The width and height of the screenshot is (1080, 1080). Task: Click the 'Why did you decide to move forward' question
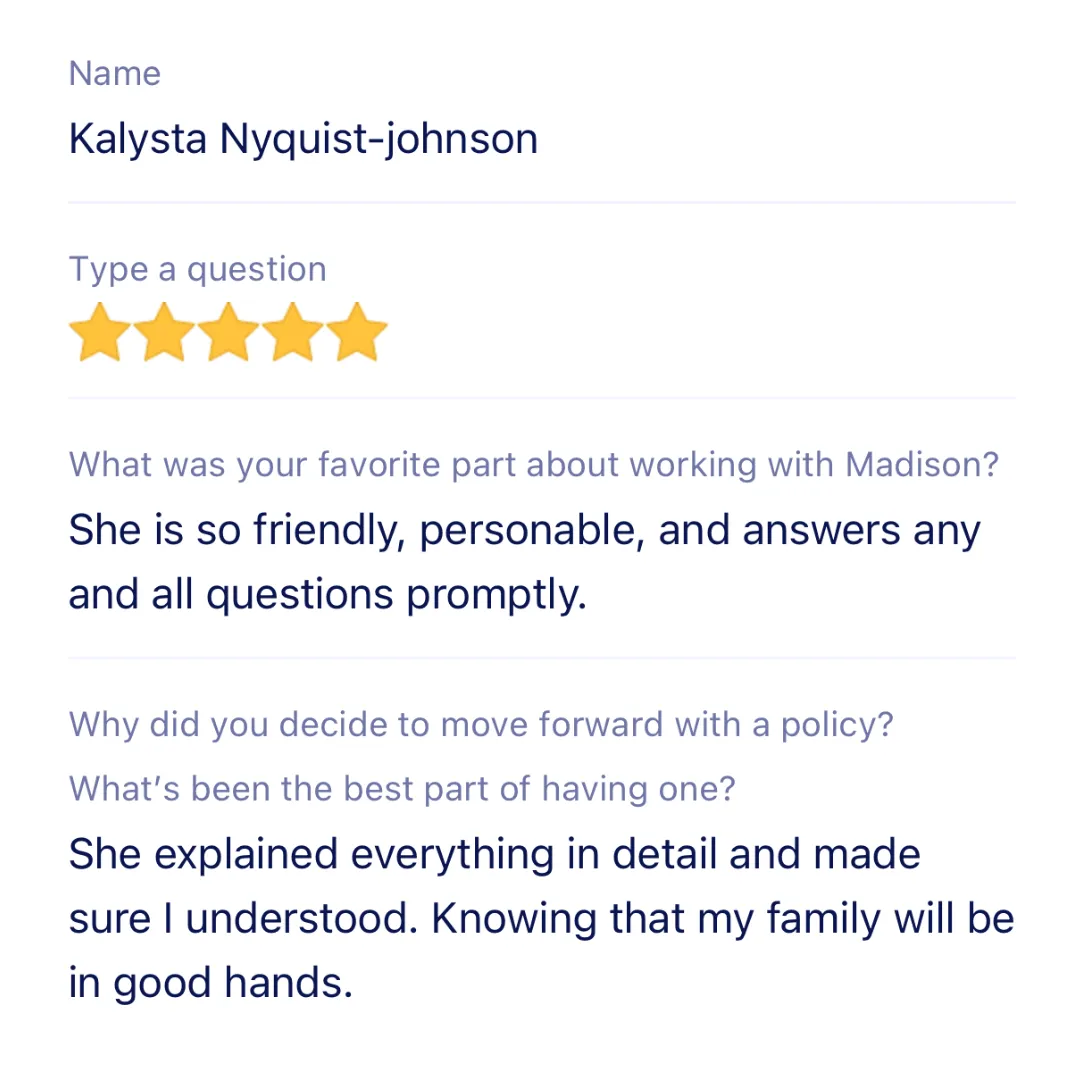(x=481, y=725)
